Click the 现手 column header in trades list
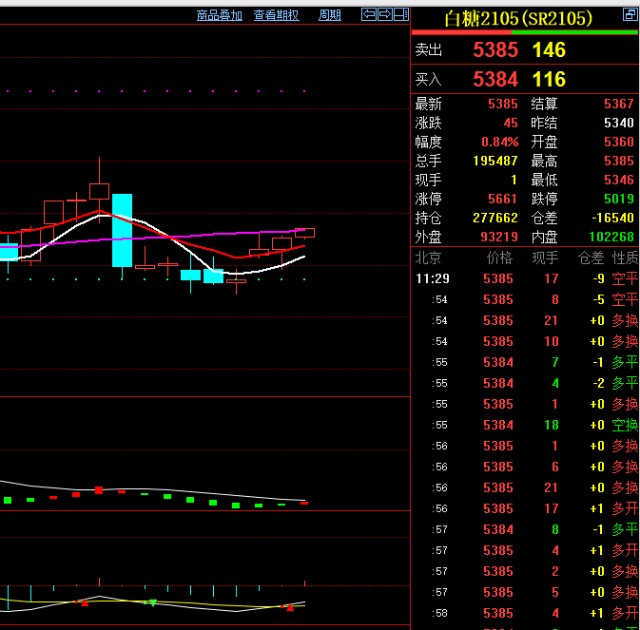 coord(545,258)
